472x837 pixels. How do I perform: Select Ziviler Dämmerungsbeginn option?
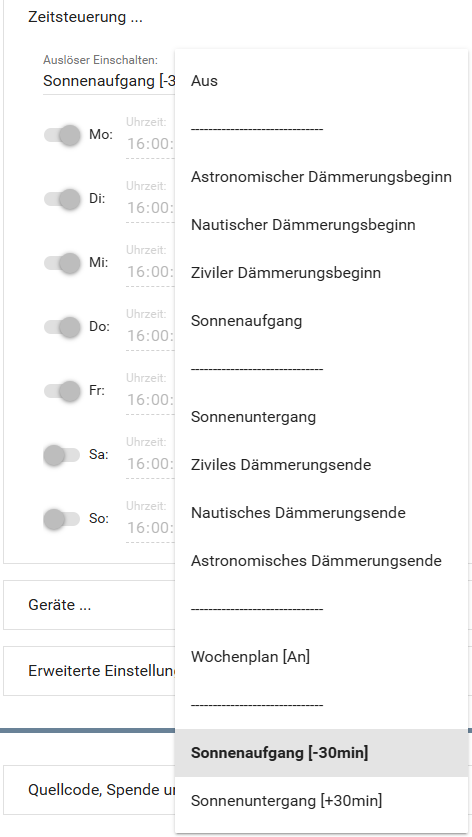[321, 273]
